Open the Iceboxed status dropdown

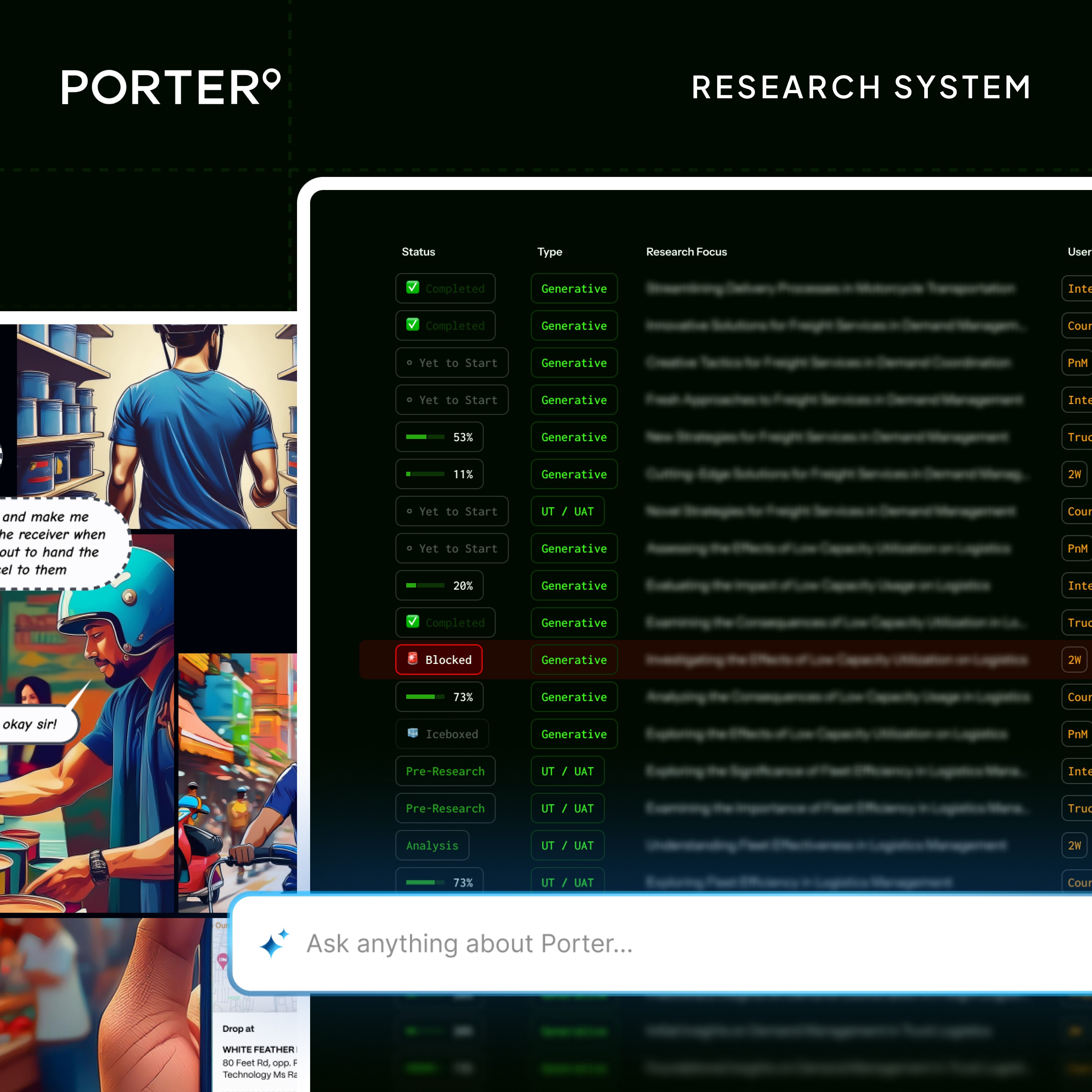pyautogui.click(x=442, y=734)
